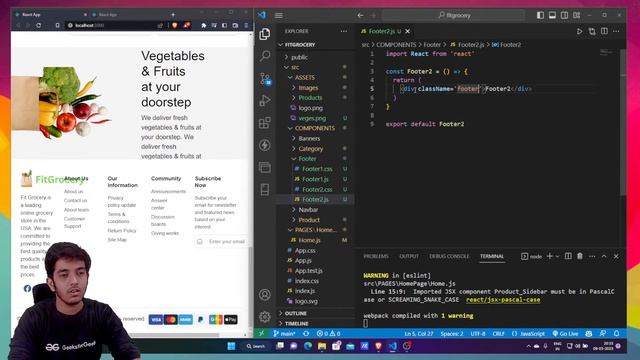Reload the browser page
640x360 pixels.
coord(38,25)
